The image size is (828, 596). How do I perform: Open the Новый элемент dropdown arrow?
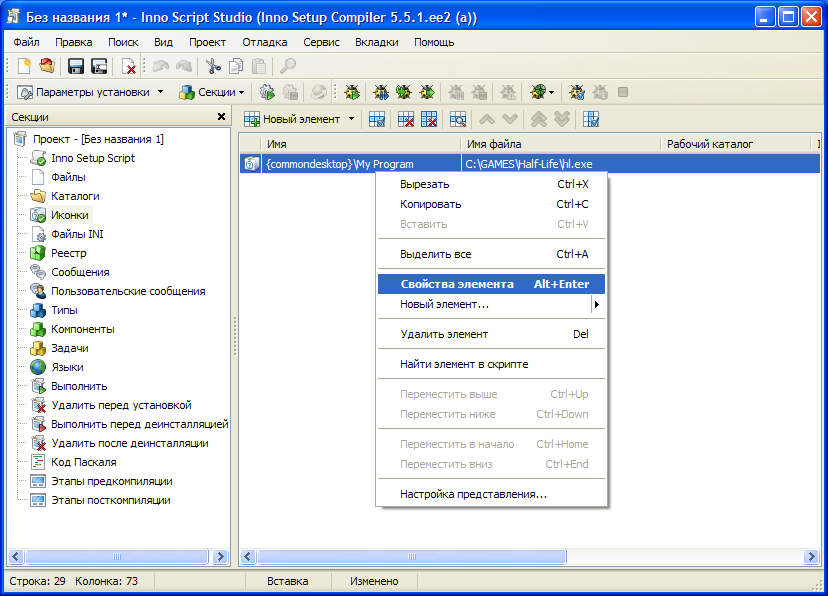tap(351, 119)
